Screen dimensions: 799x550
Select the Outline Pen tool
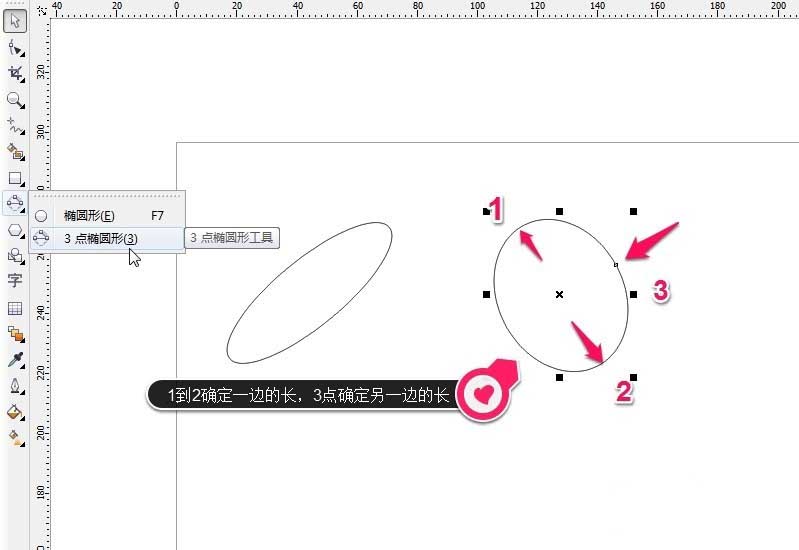click(15, 386)
